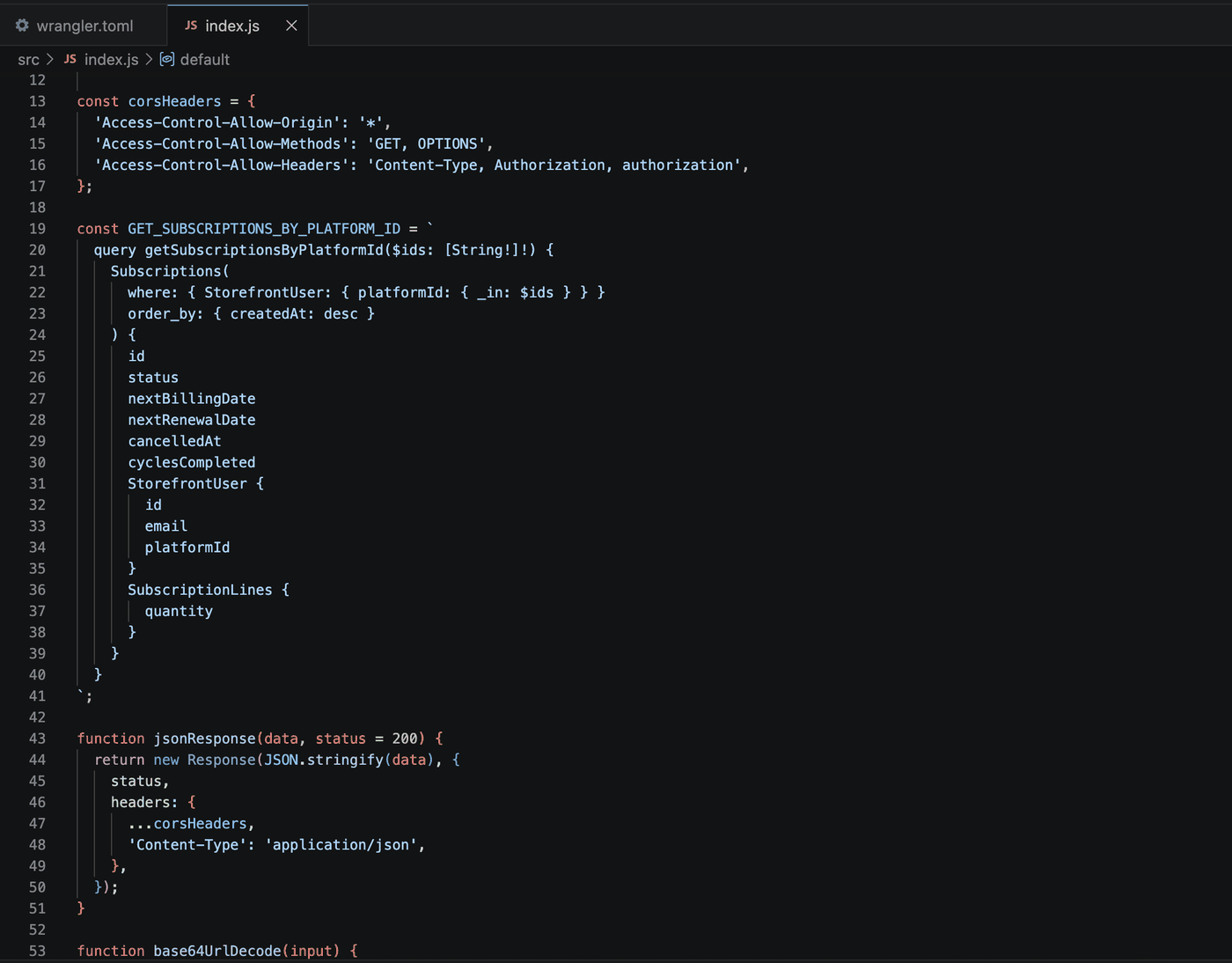This screenshot has height=963, width=1232.
Task: Click the gear icon on wrangler.toml tab
Action: (22, 26)
